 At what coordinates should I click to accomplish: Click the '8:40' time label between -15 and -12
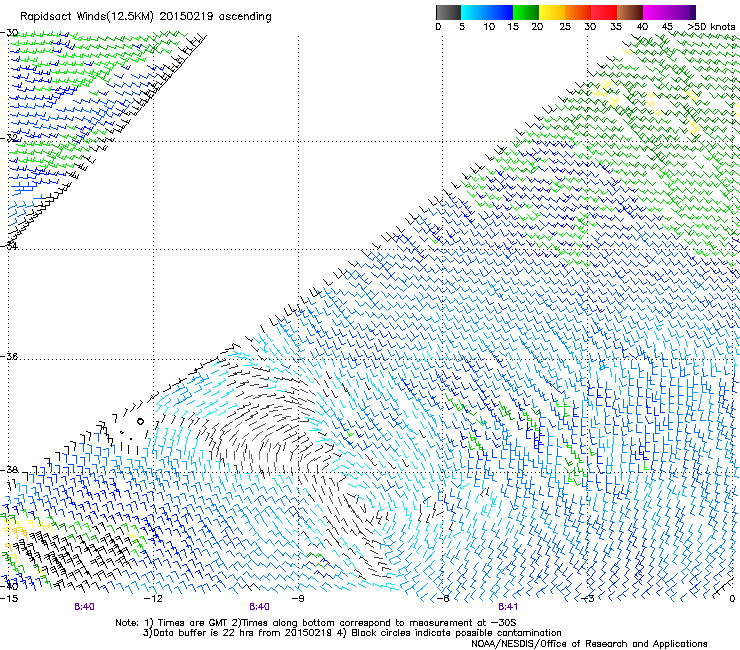tap(84, 607)
